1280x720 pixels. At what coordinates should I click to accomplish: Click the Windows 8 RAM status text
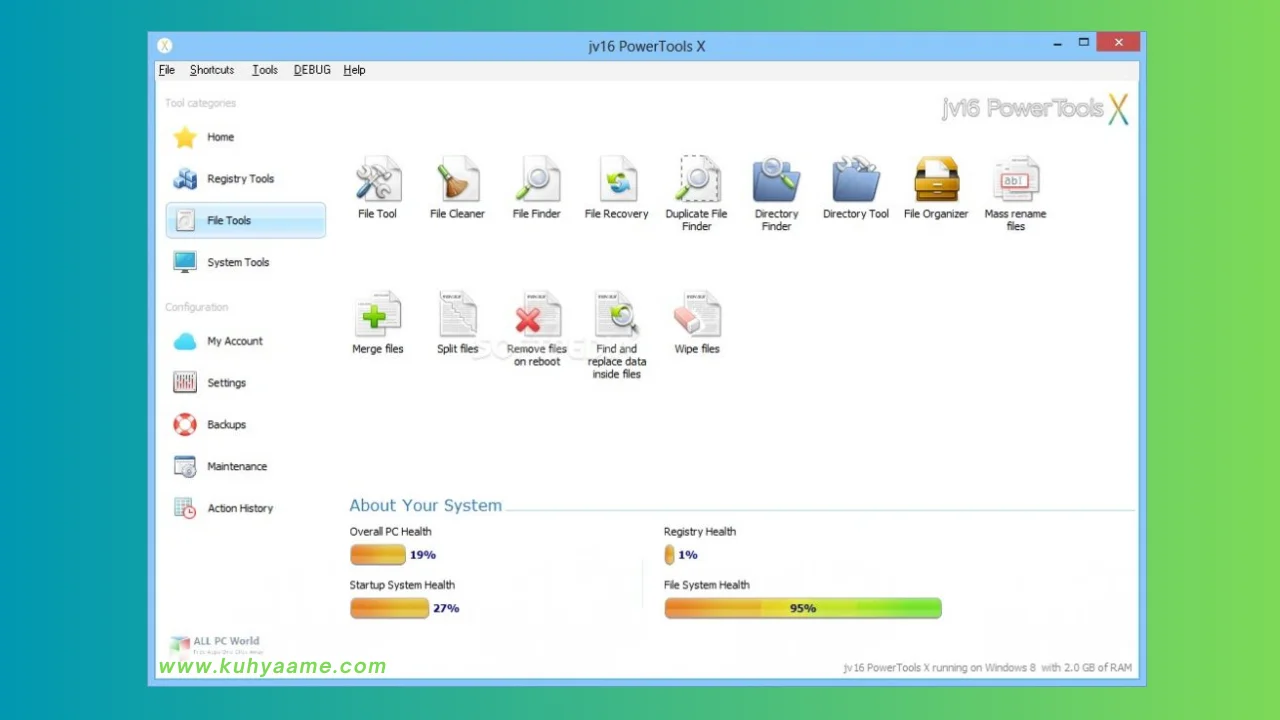[x=988, y=668]
